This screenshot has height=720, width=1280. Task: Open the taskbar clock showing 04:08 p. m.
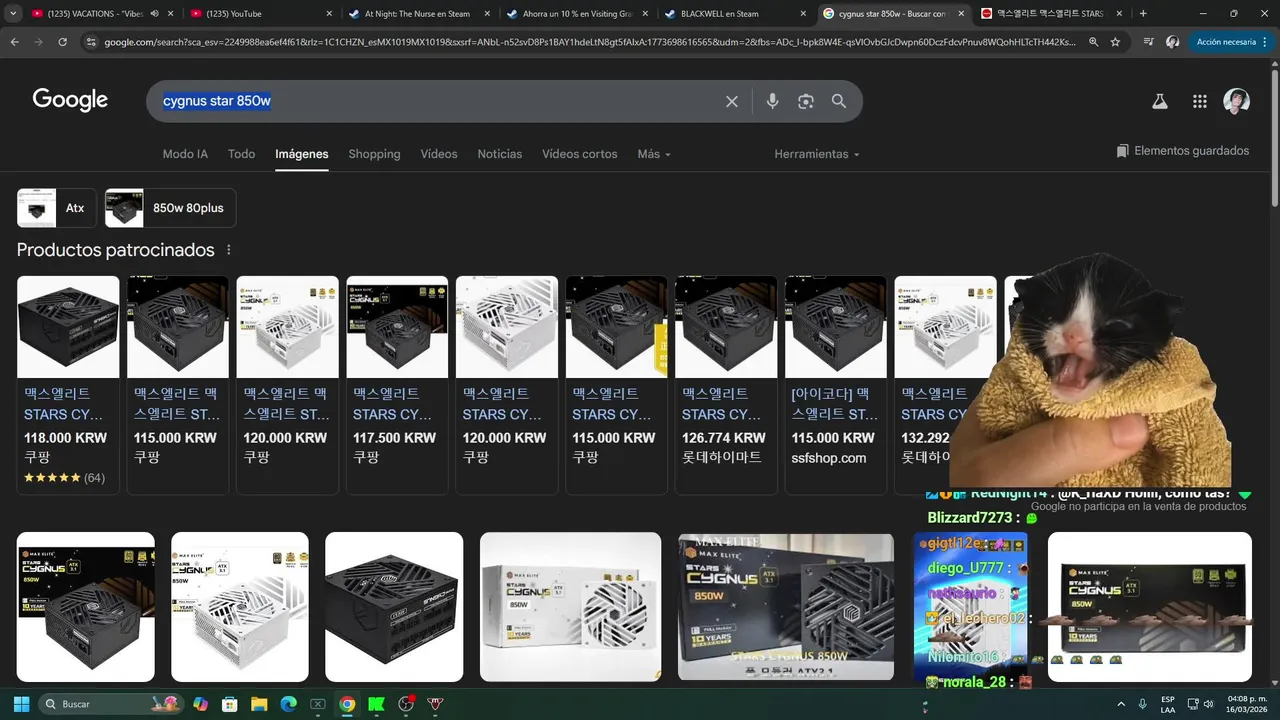point(1246,704)
